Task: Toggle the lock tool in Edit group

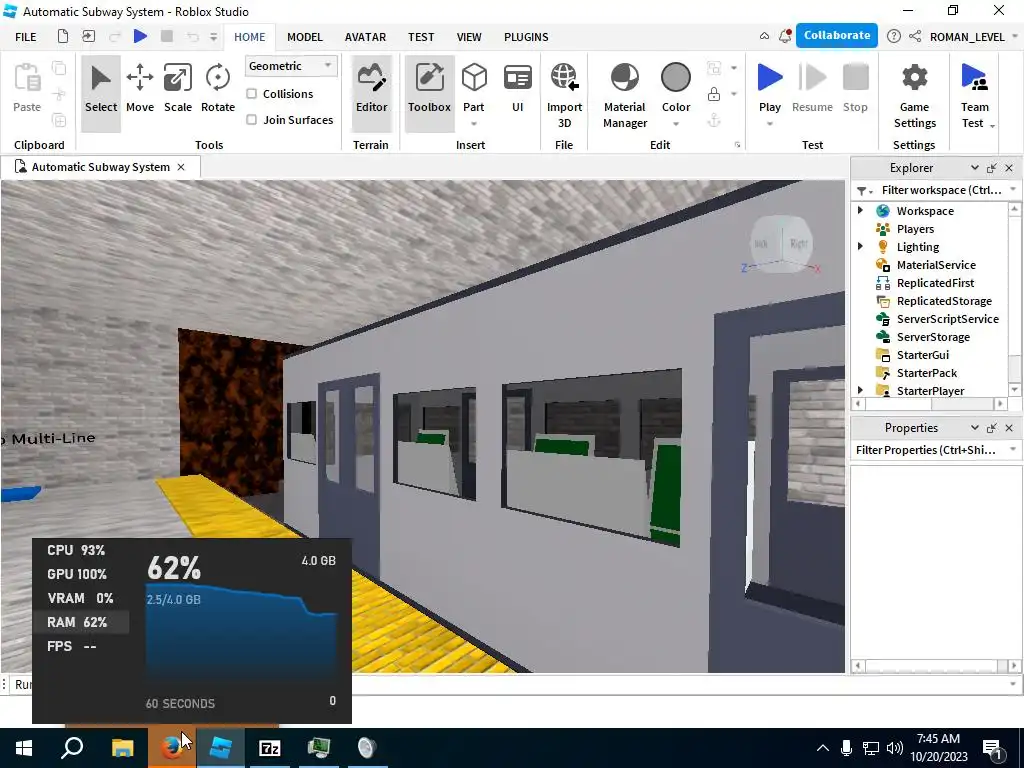Action: click(x=714, y=94)
